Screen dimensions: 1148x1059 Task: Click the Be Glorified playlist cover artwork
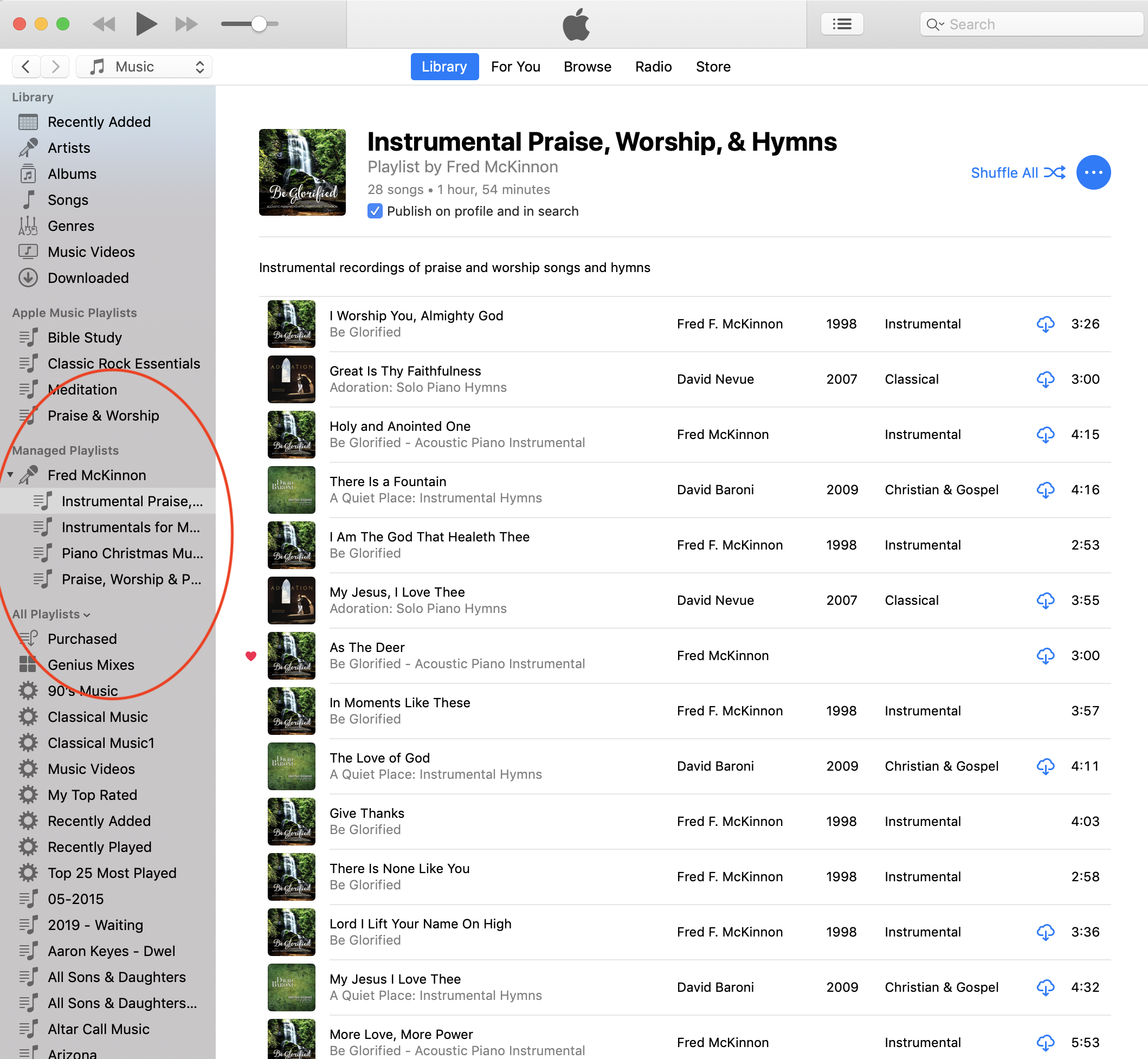(x=302, y=172)
